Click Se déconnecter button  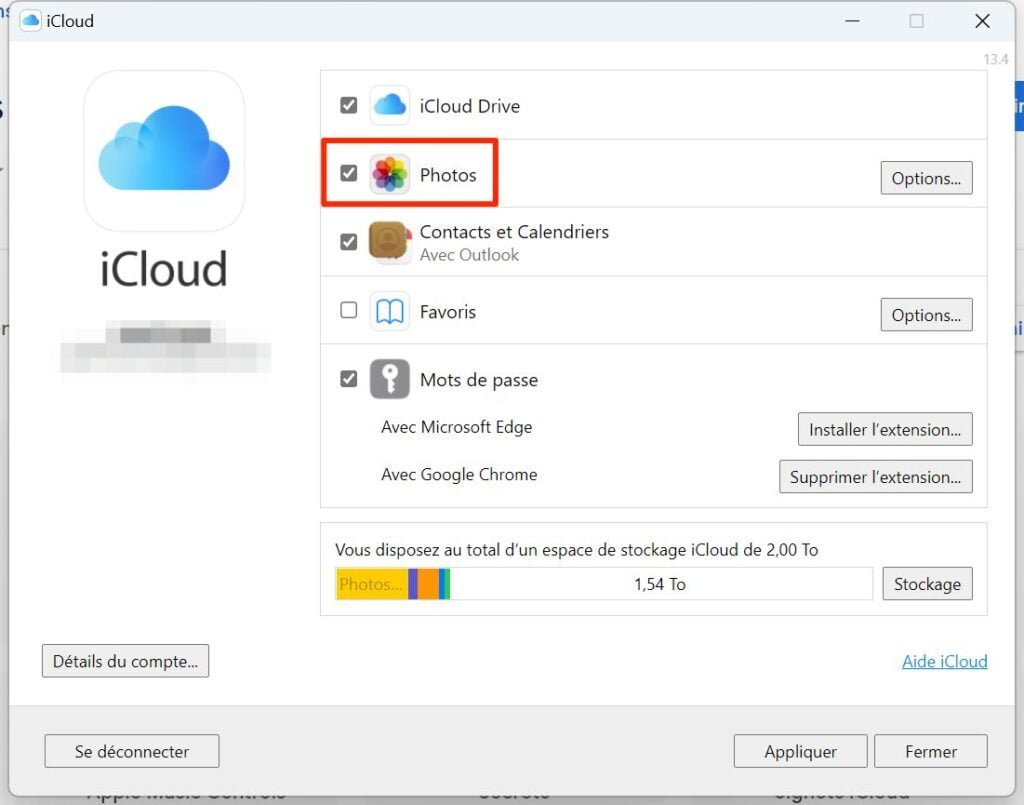(x=132, y=751)
